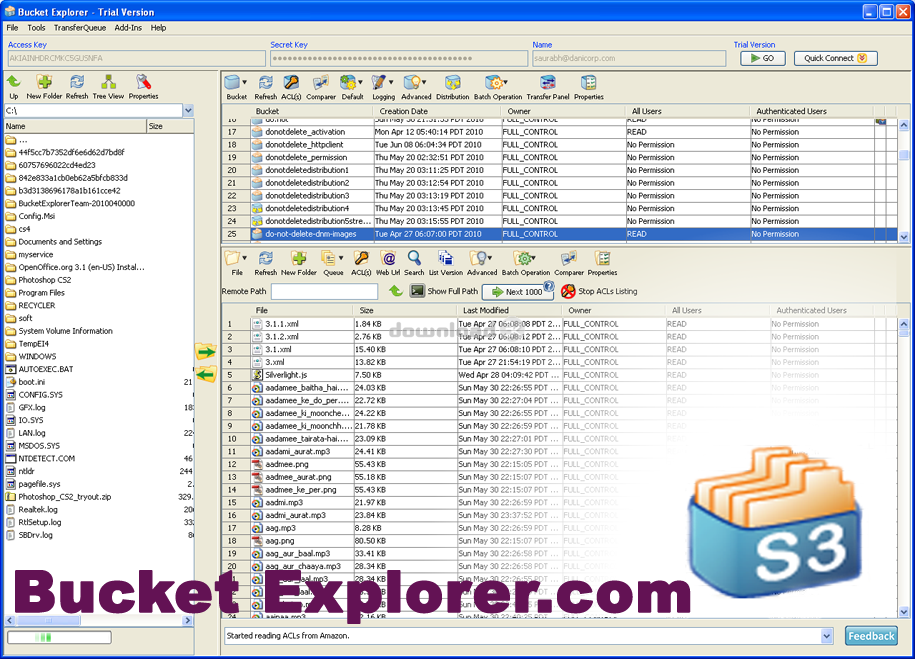Open the Add-Ins menu
The image size is (915, 659).
(128, 28)
